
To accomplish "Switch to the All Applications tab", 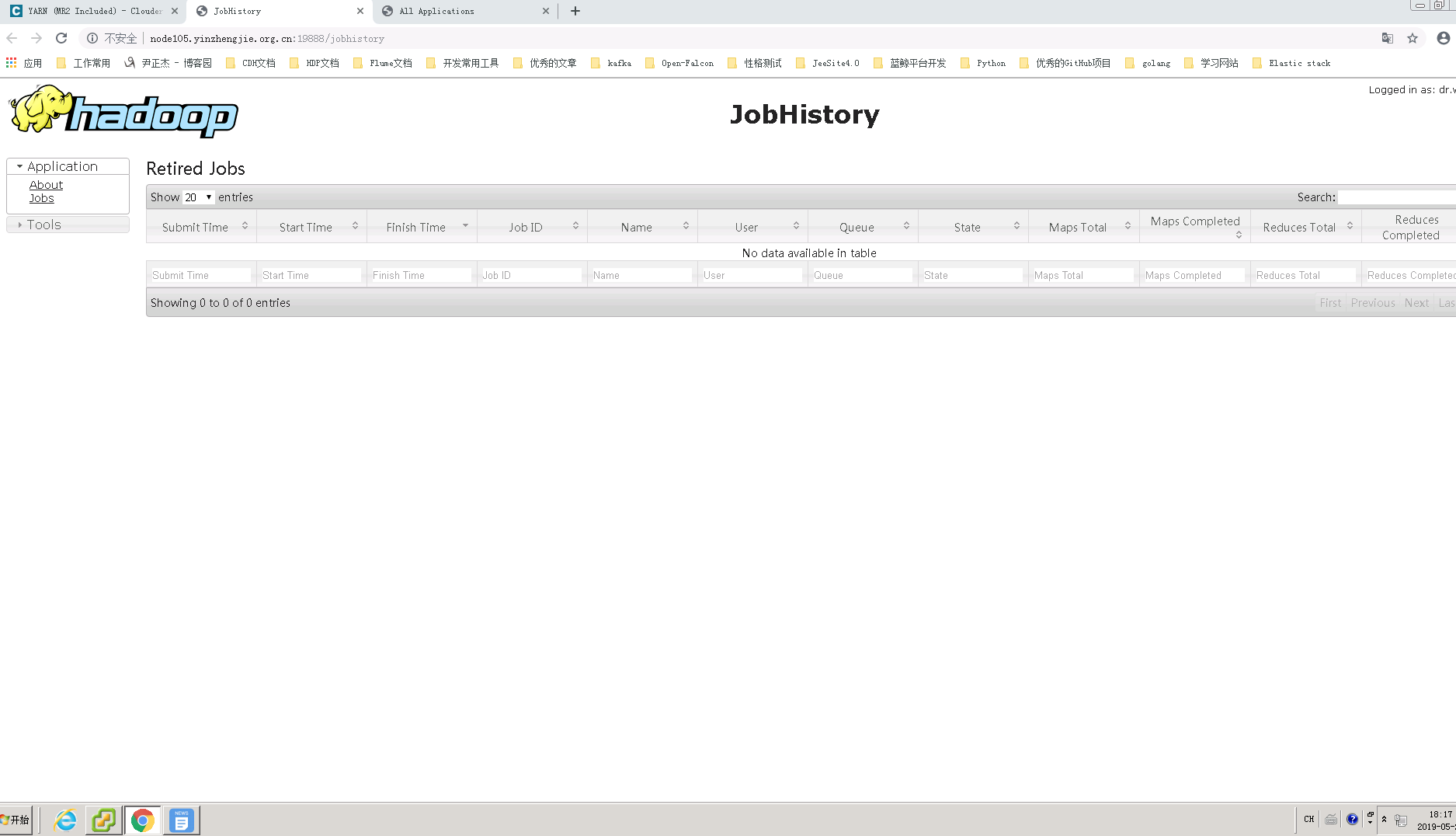I will pos(435,11).
